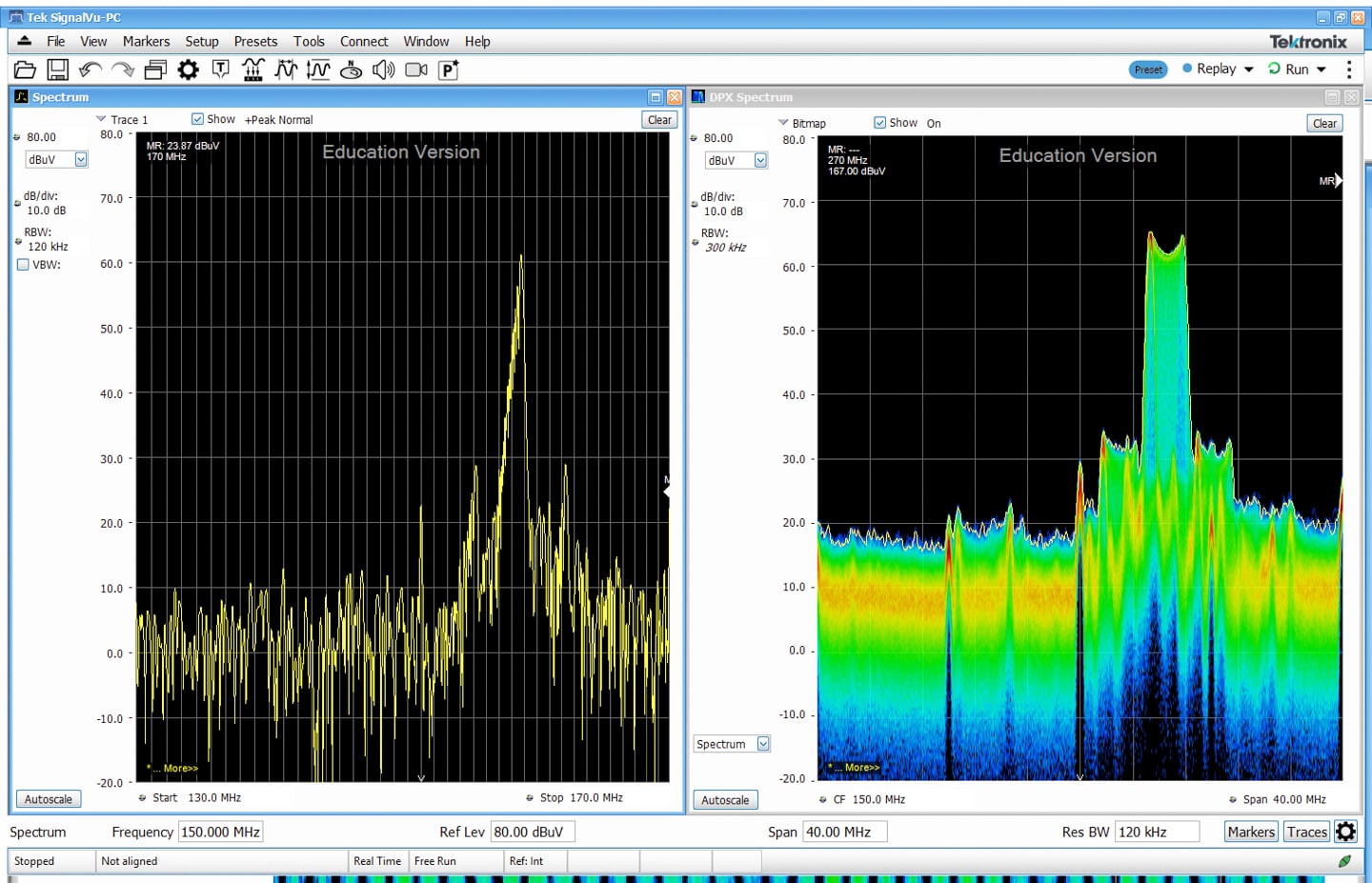Open the Run dropdown arrow

pyautogui.click(x=1321, y=70)
